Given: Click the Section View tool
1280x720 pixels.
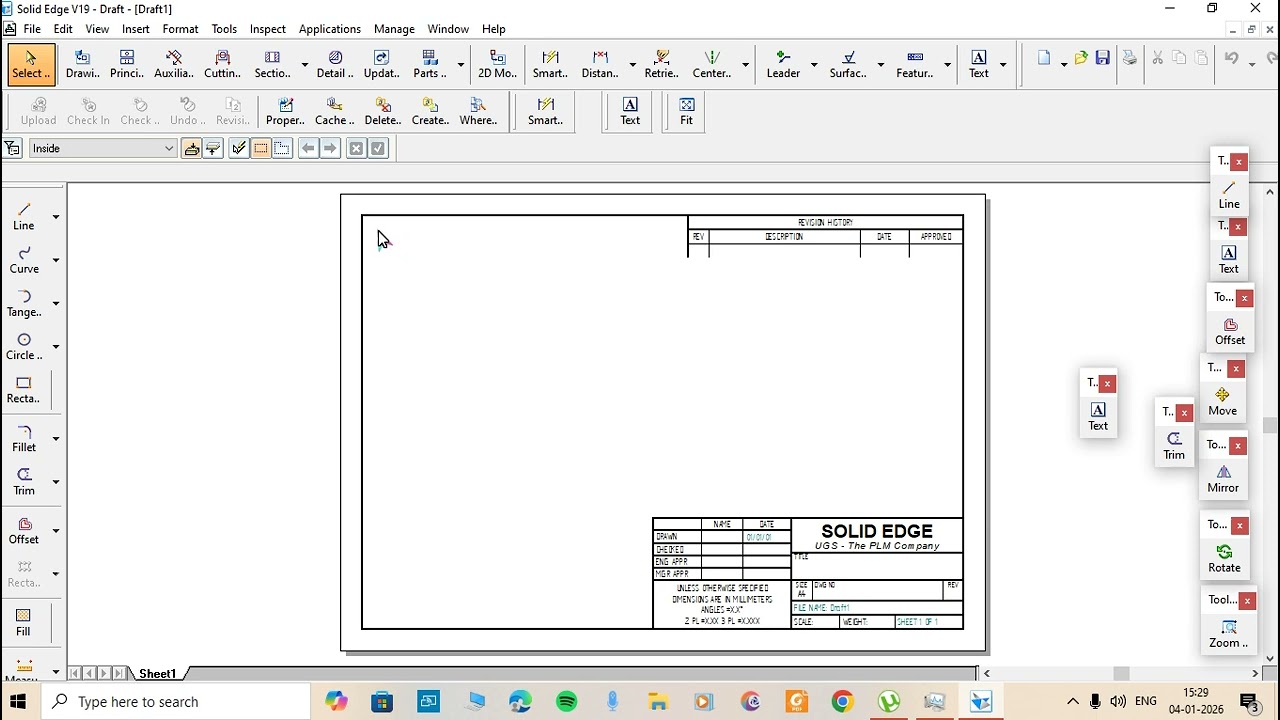Looking at the screenshot, I should point(272,65).
